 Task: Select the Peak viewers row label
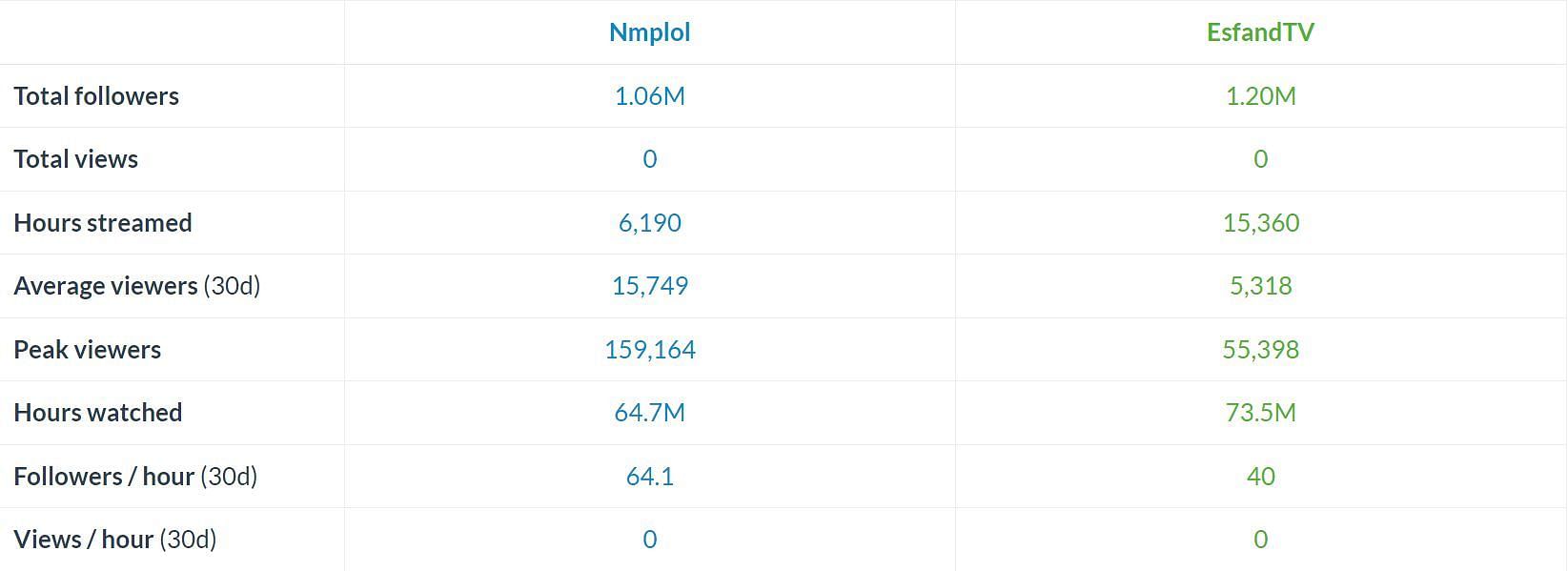point(88,350)
